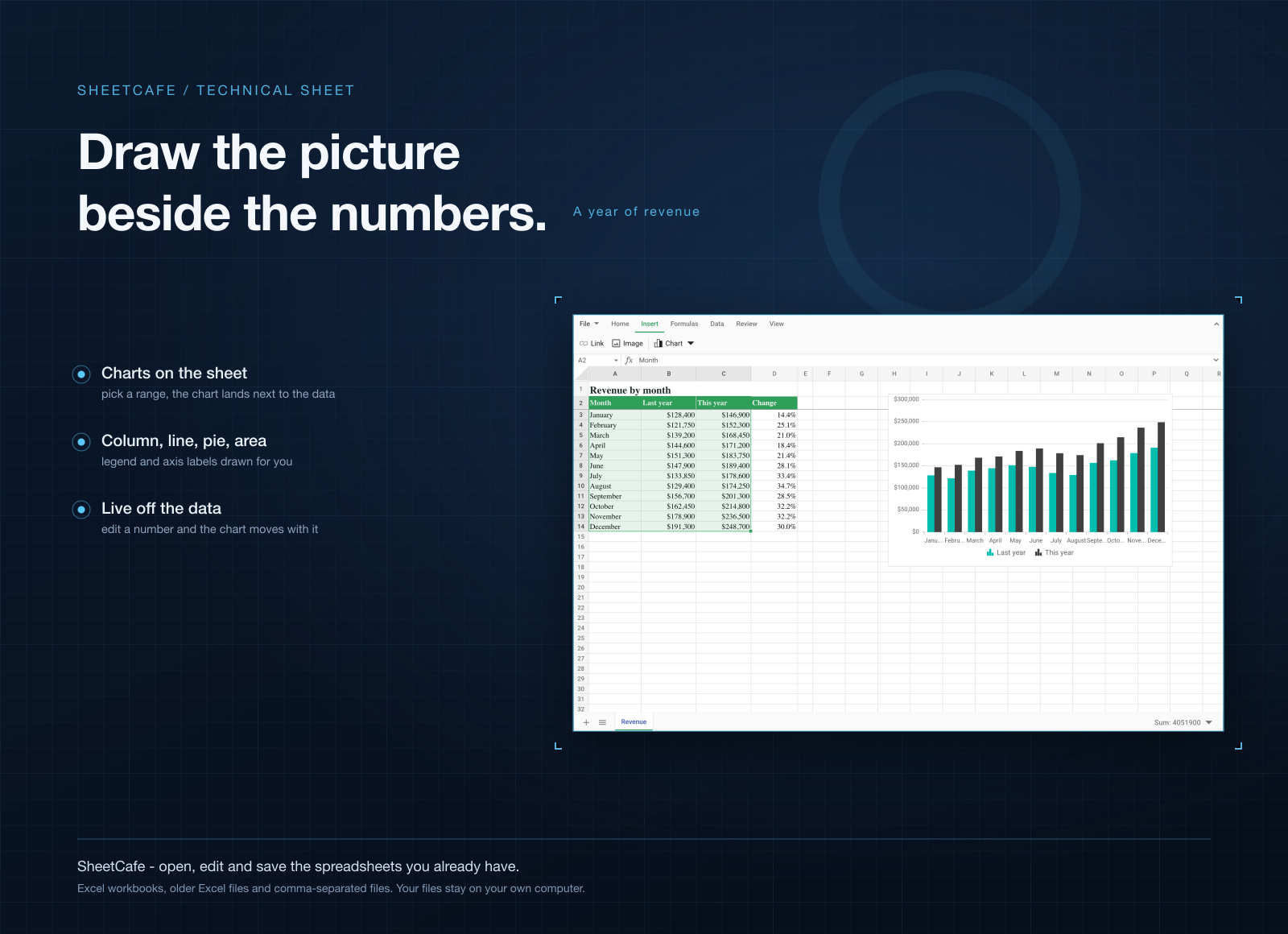Click the 'Live off the data' bullet icon
Image resolution: width=1288 pixels, height=934 pixels.
tap(81, 509)
